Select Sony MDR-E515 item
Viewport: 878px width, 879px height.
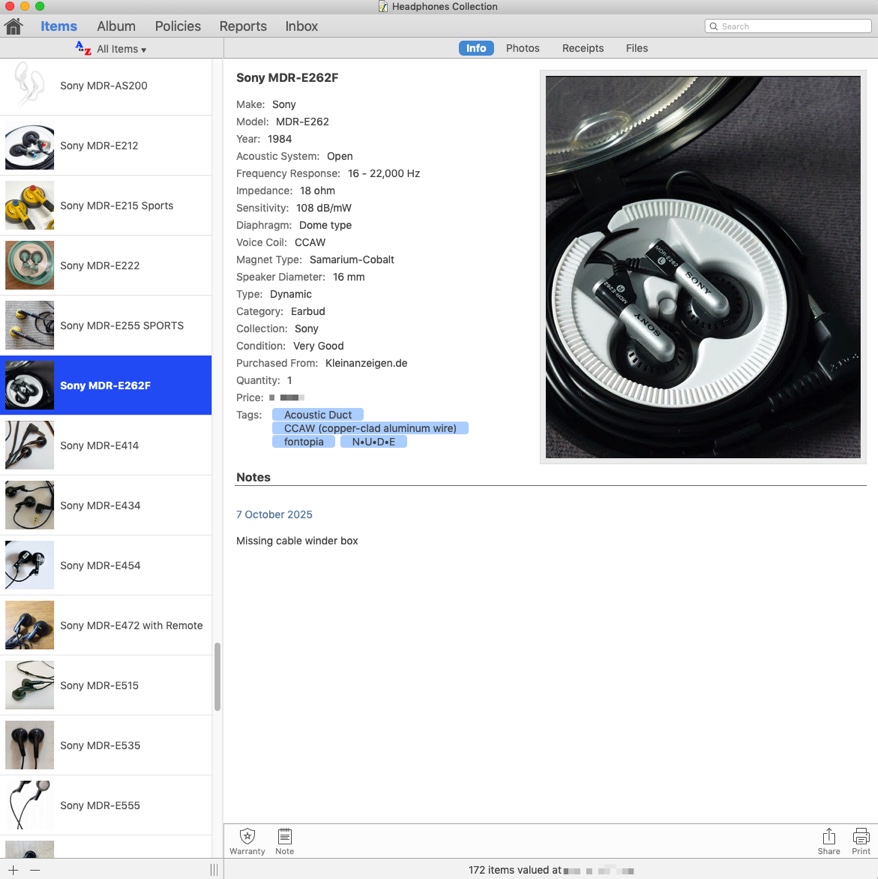pyautogui.click(x=106, y=686)
